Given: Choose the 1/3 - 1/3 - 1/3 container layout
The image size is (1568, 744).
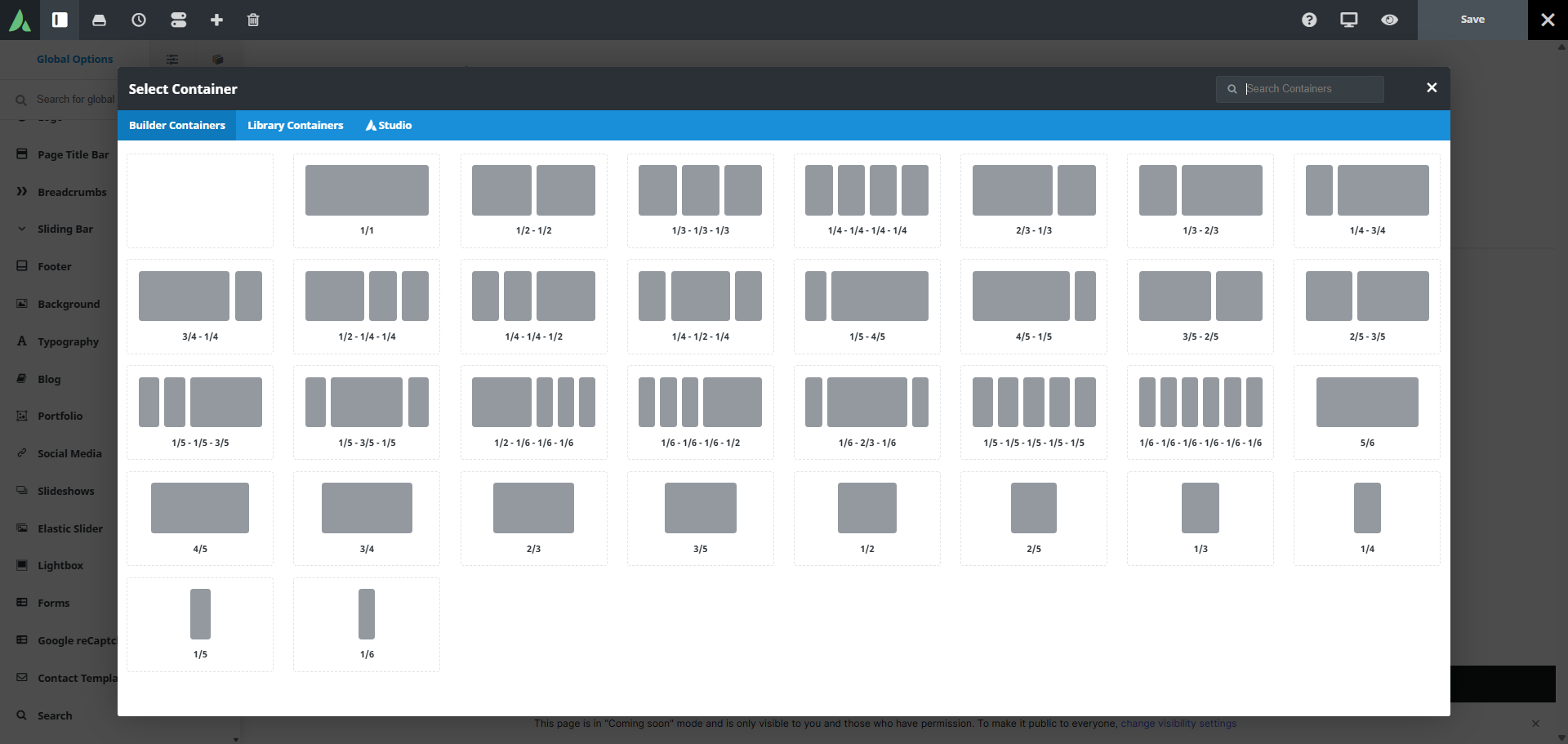Looking at the screenshot, I should point(700,200).
